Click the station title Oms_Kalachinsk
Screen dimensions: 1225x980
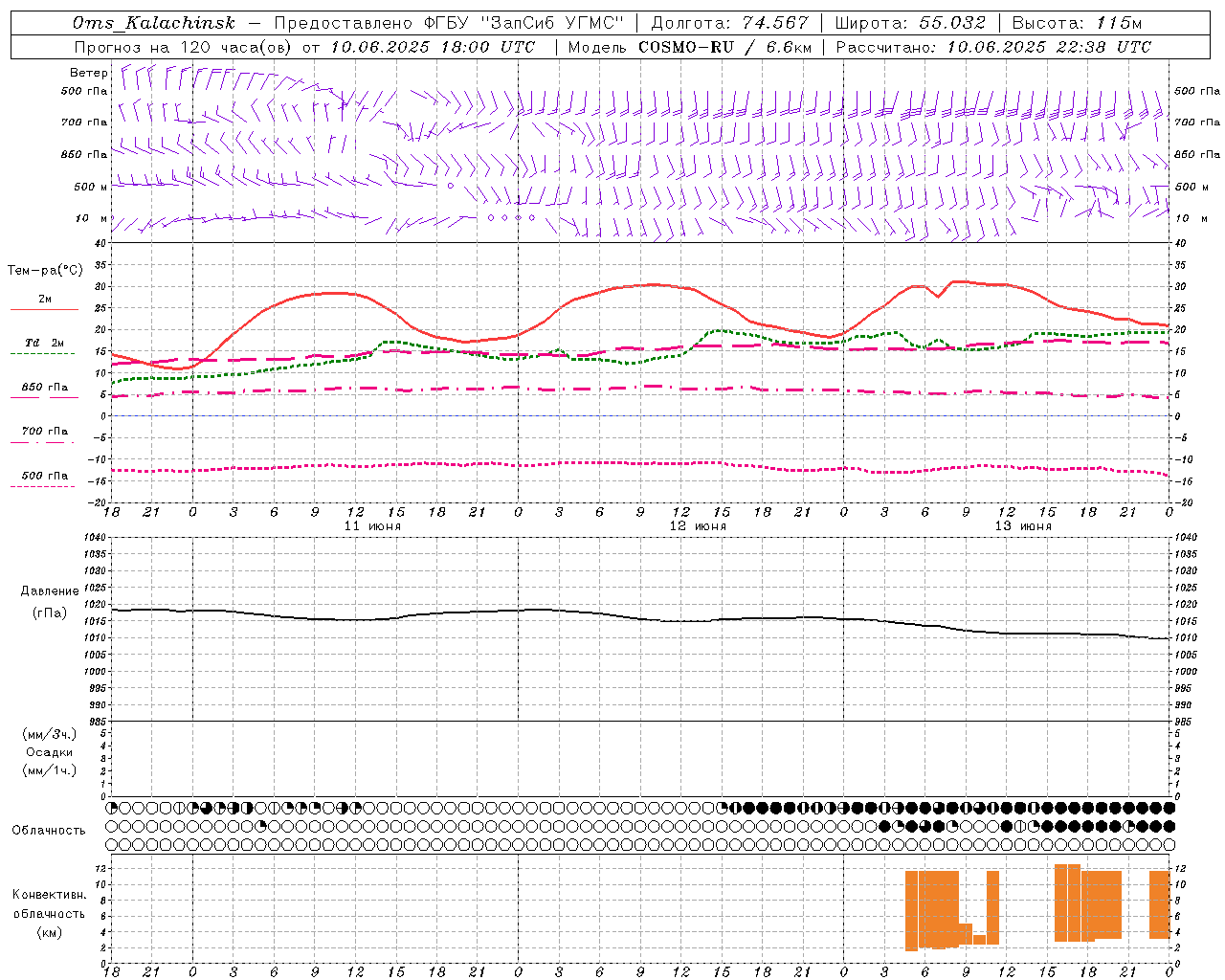click(153, 23)
